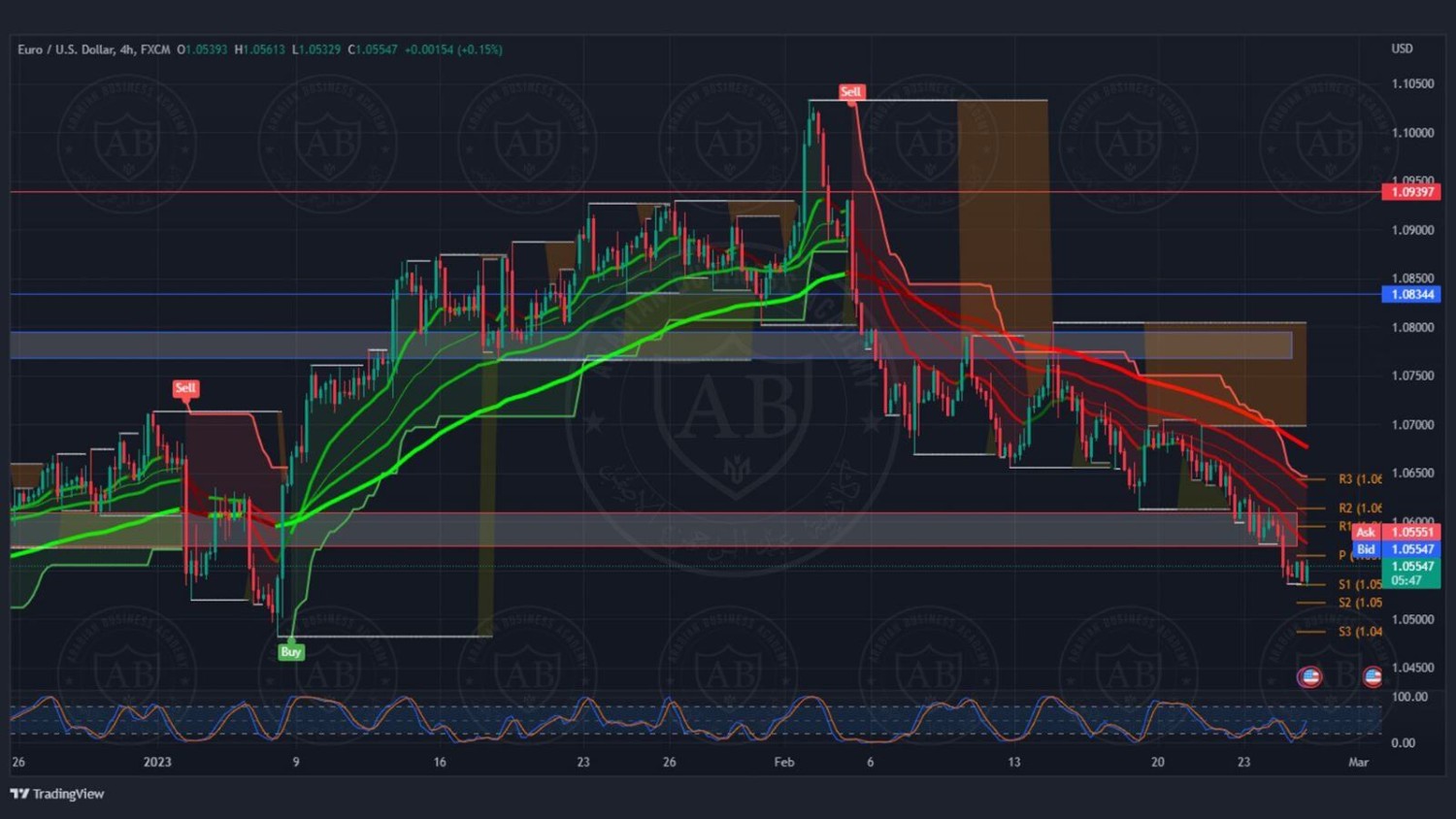The width and height of the screenshot is (1456, 819).
Task: Click the Feb label on the time axis
Action: [x=784, y=762]
